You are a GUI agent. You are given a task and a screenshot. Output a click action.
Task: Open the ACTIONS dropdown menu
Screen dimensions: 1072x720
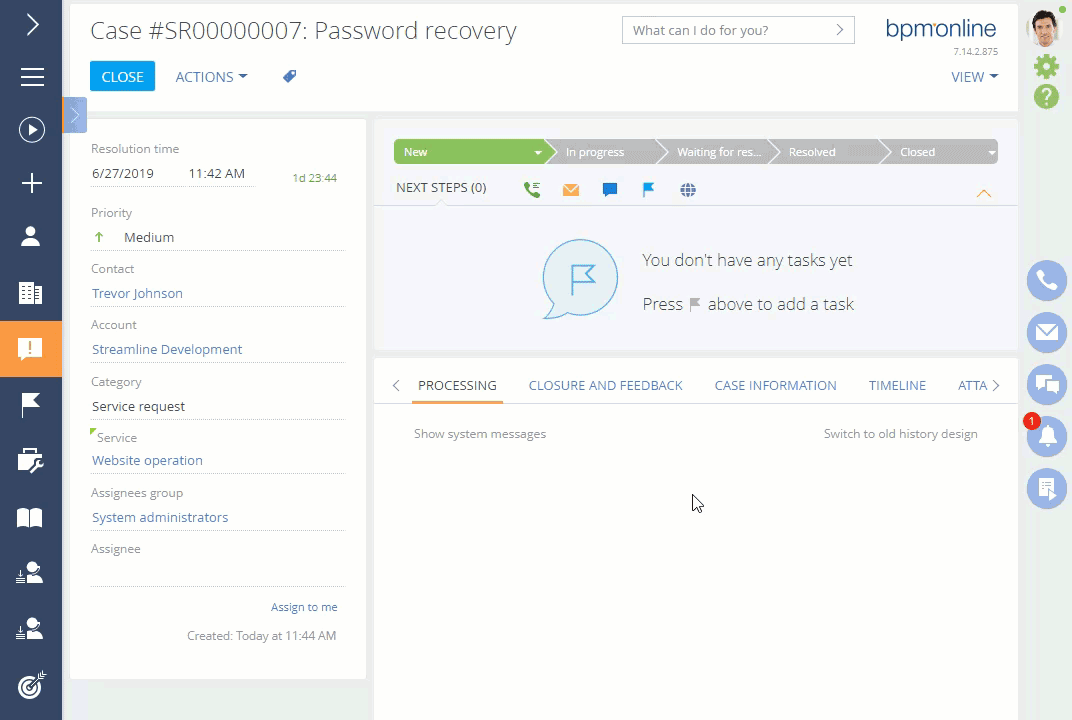point(211,77)
